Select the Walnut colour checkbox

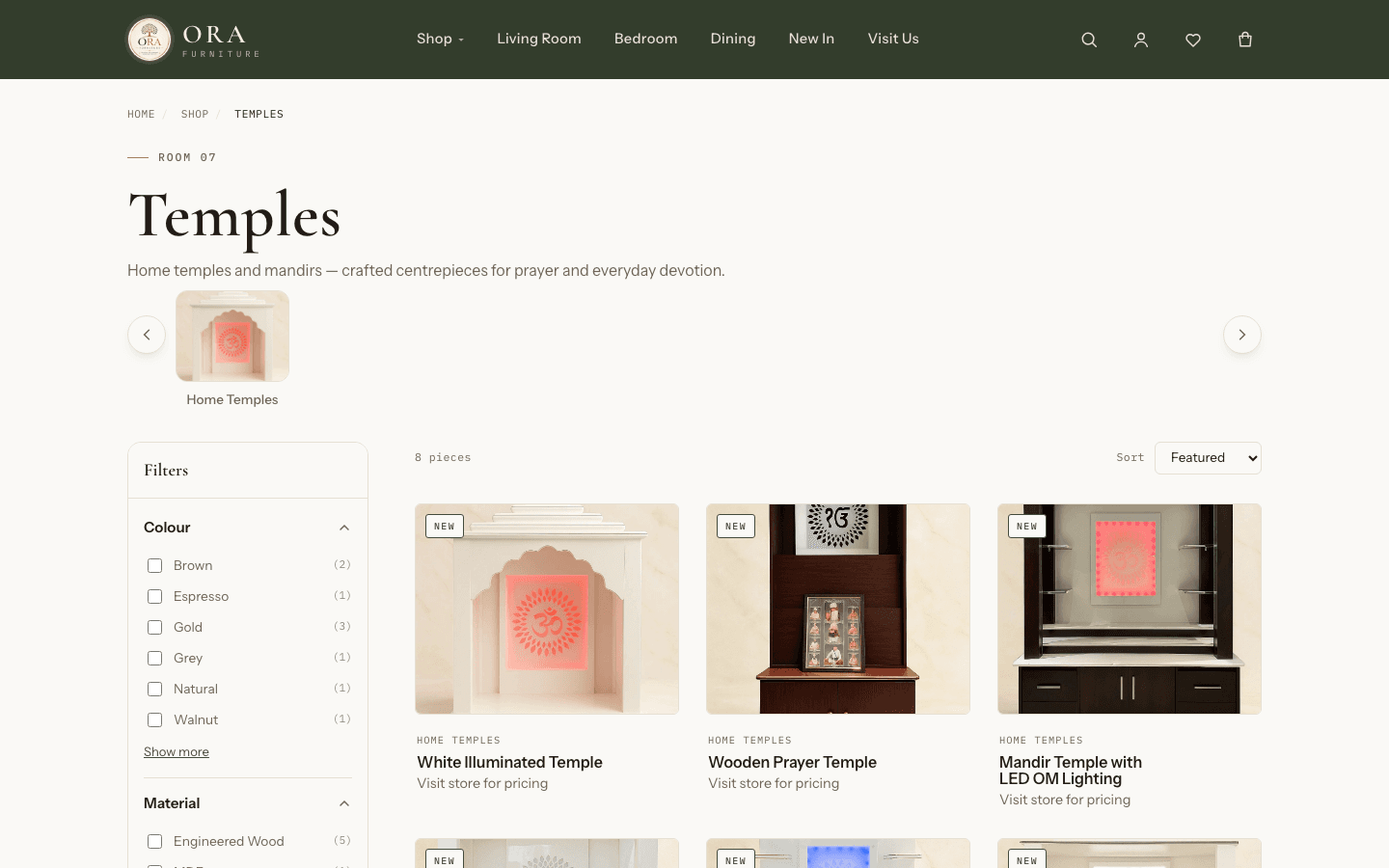pos(154,719)
